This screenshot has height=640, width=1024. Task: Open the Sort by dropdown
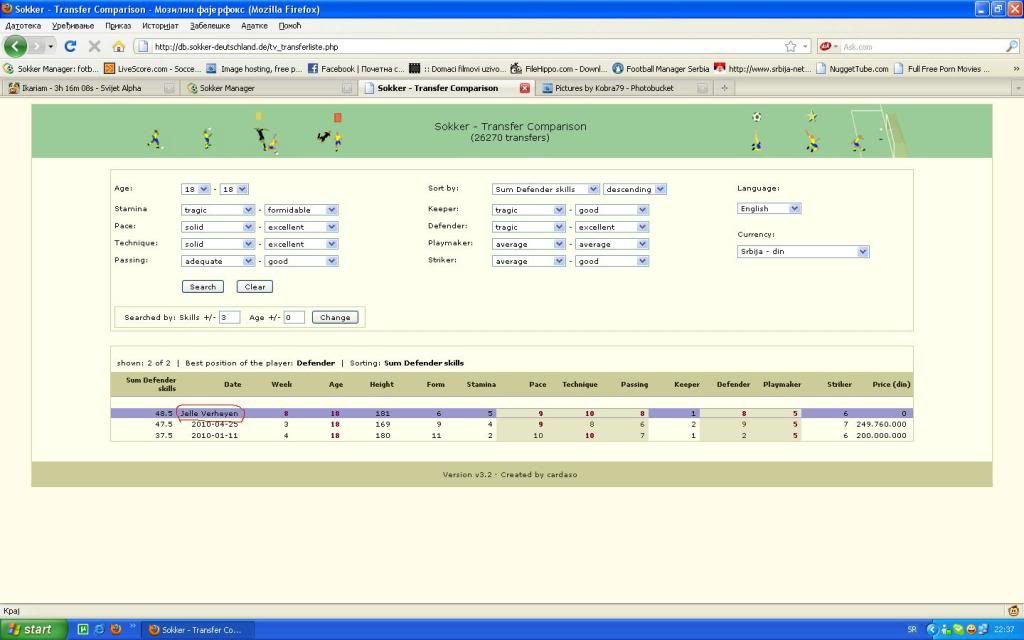pyautogui.click(x=545, y=189)
